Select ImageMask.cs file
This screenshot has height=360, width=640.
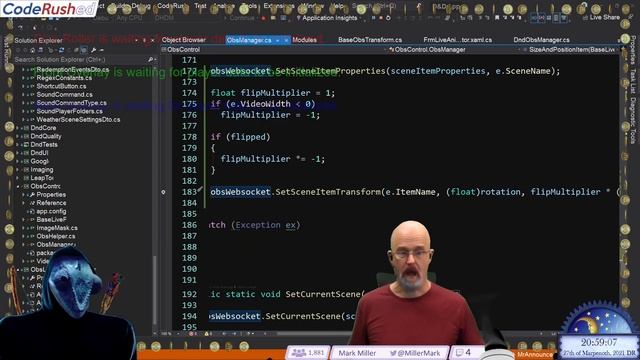point(57,228)
